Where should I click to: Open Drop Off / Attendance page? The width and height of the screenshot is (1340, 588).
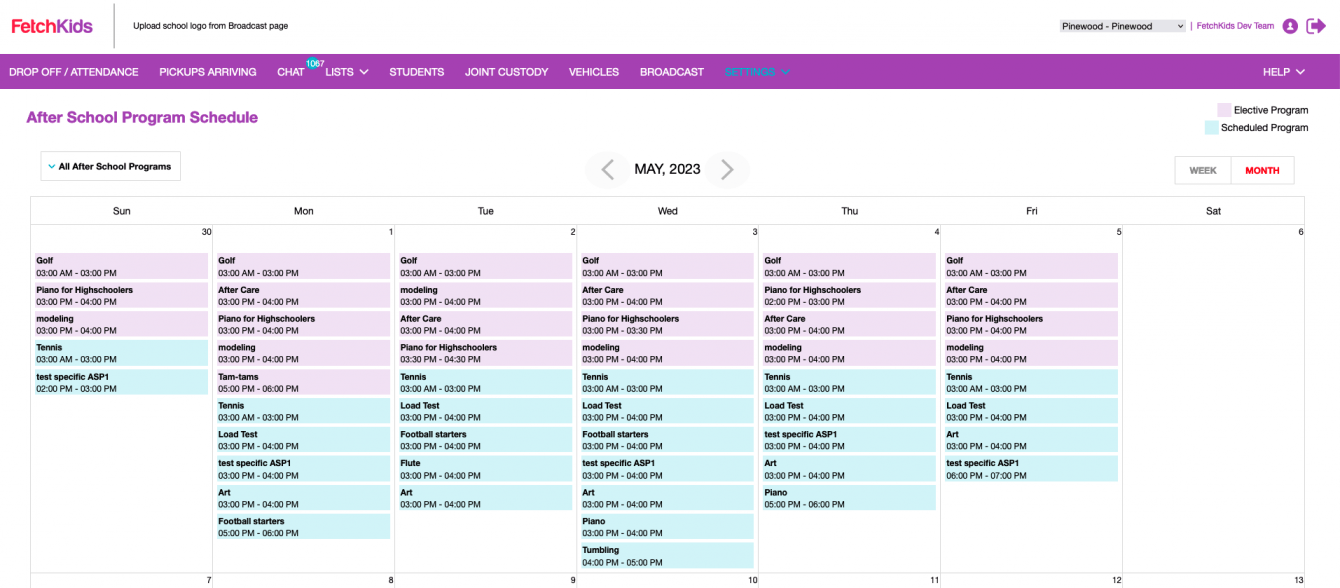tap(74, 72)
